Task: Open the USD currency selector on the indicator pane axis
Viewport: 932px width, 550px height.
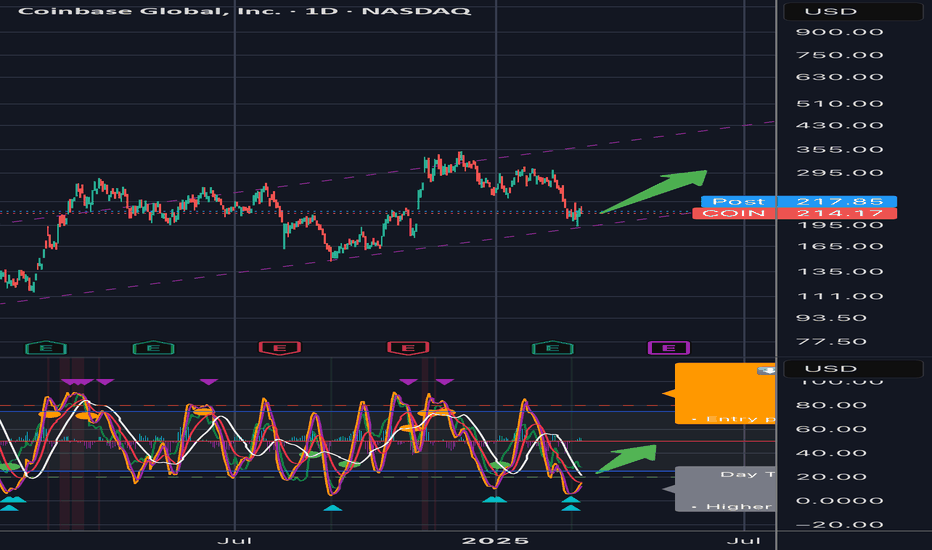Action: tap(853, 369)
